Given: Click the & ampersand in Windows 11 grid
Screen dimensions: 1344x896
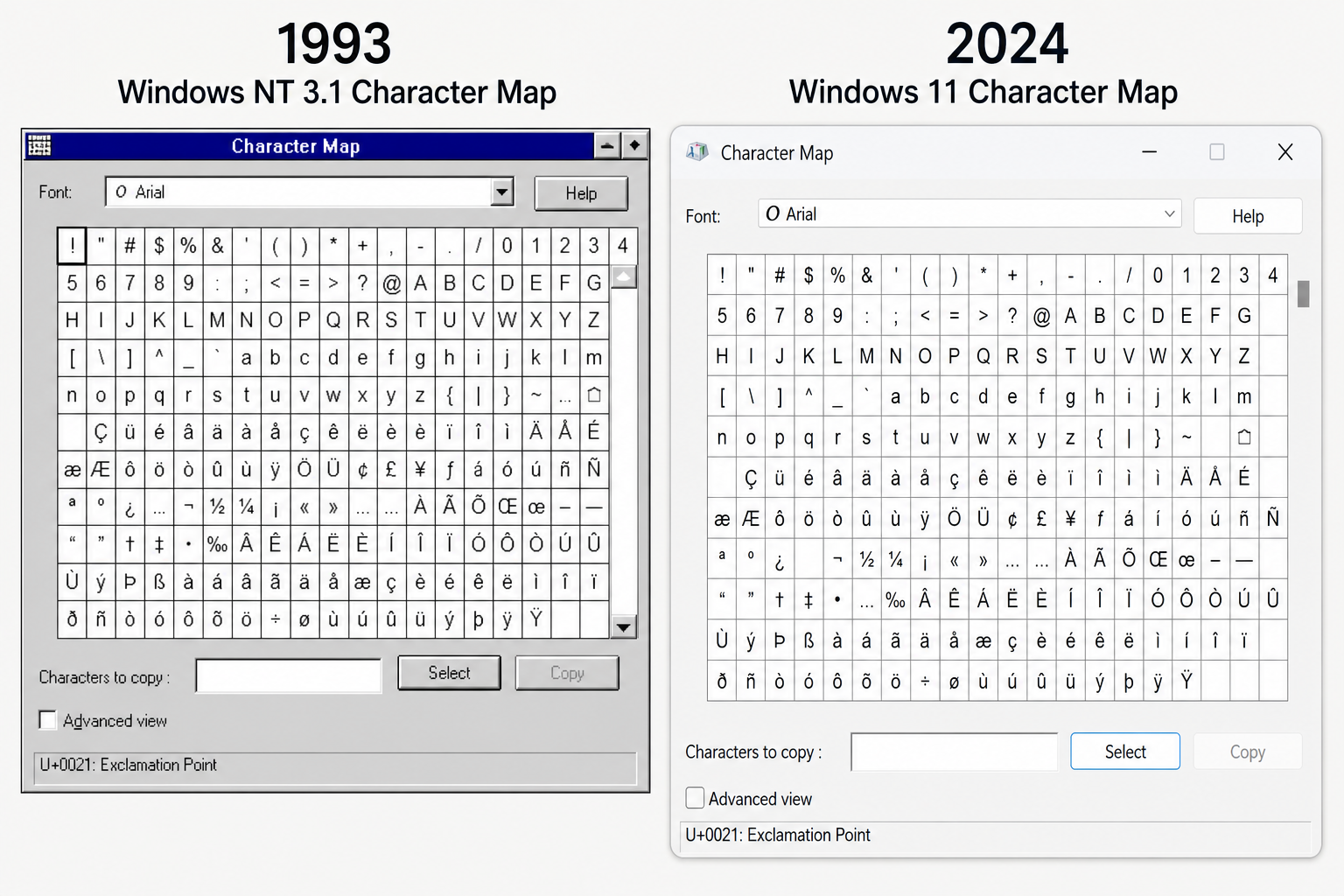Looking at the screenshot, I should [867, 276].
